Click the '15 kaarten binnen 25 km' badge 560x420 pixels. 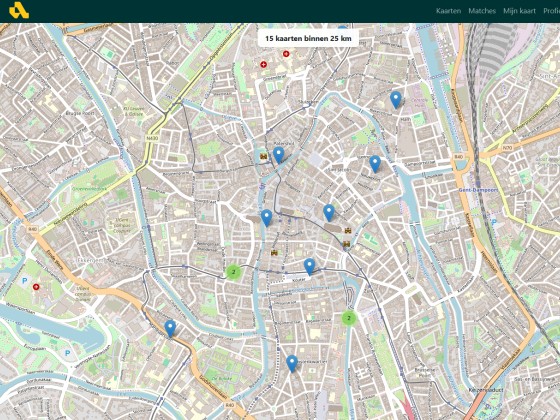coord(308,38)
